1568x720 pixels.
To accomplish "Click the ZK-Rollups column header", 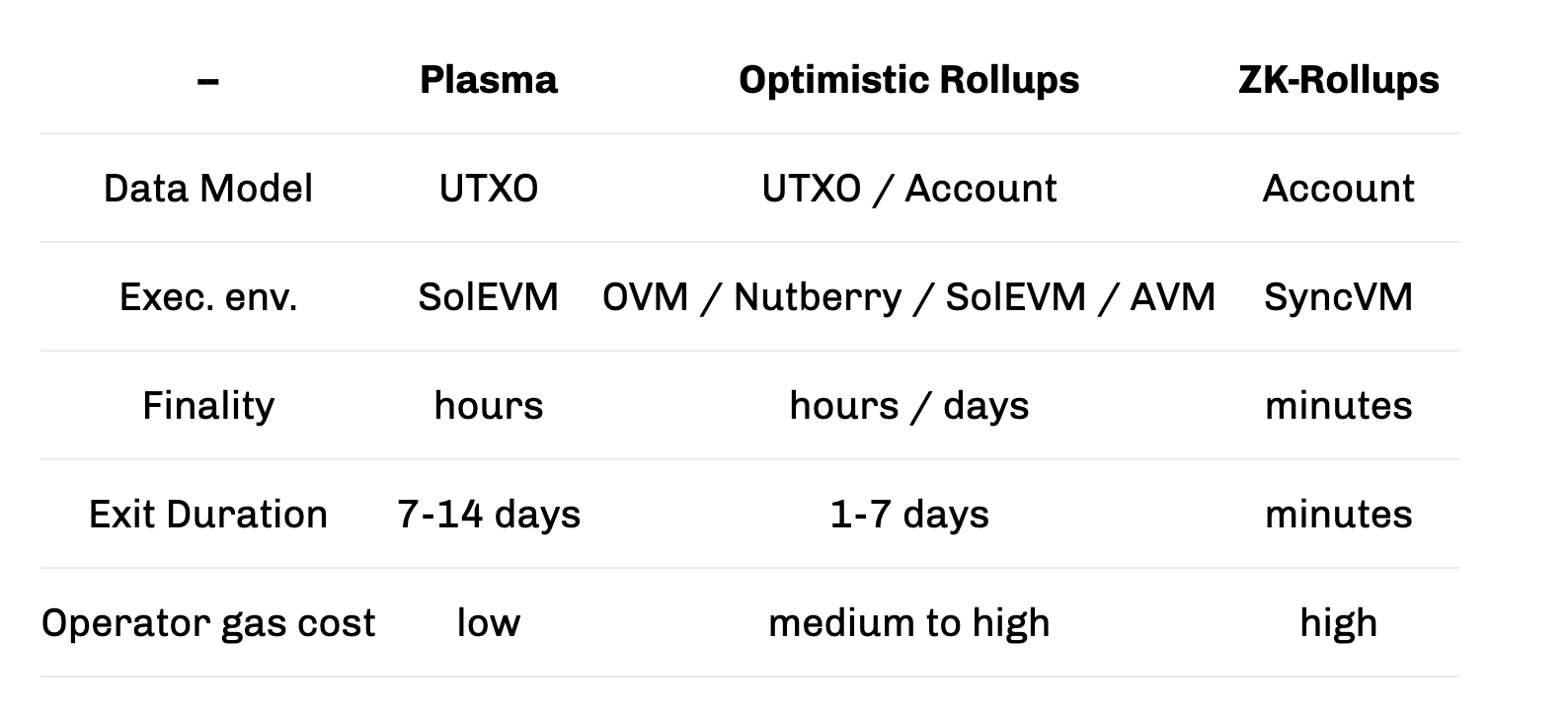I will pos(1338,80).
